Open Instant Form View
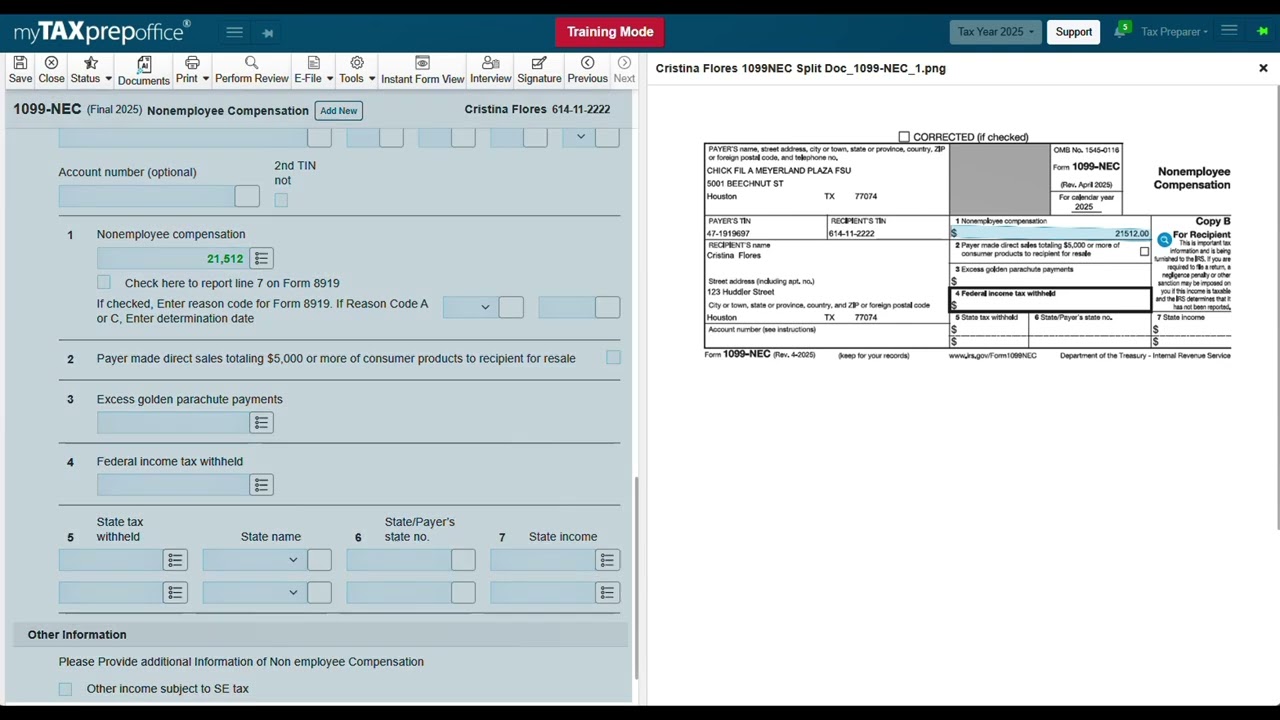The width and height of the screenshot is (1280, 720). coord(422,70)
